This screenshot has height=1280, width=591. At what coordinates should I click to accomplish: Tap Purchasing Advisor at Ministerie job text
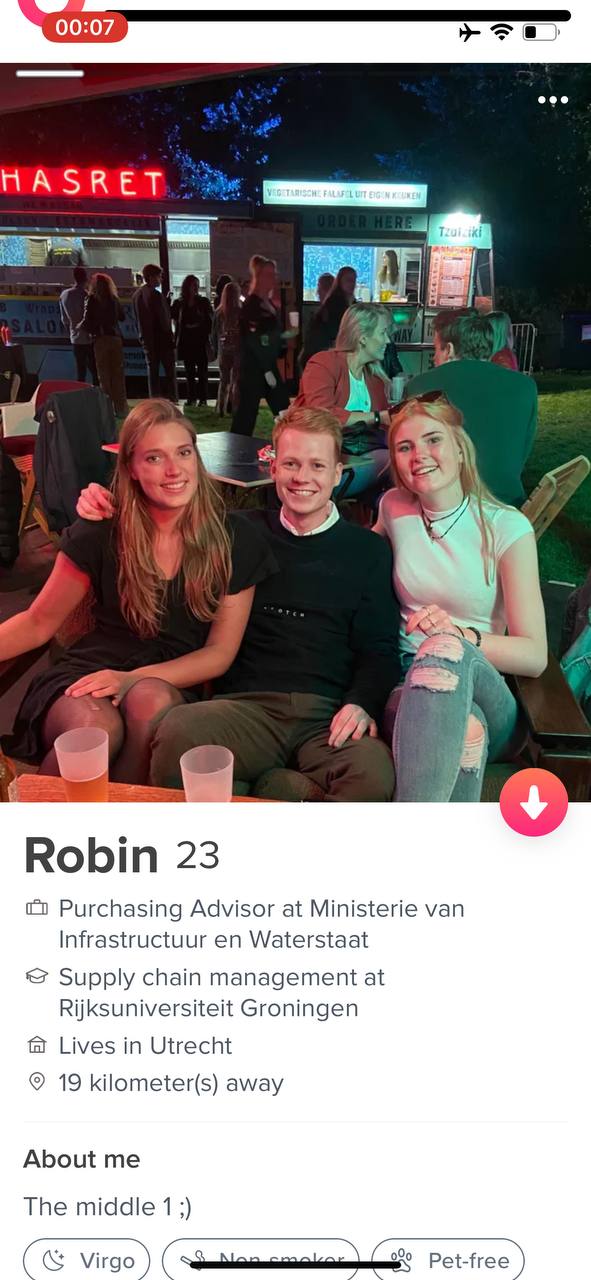(262, 924)
